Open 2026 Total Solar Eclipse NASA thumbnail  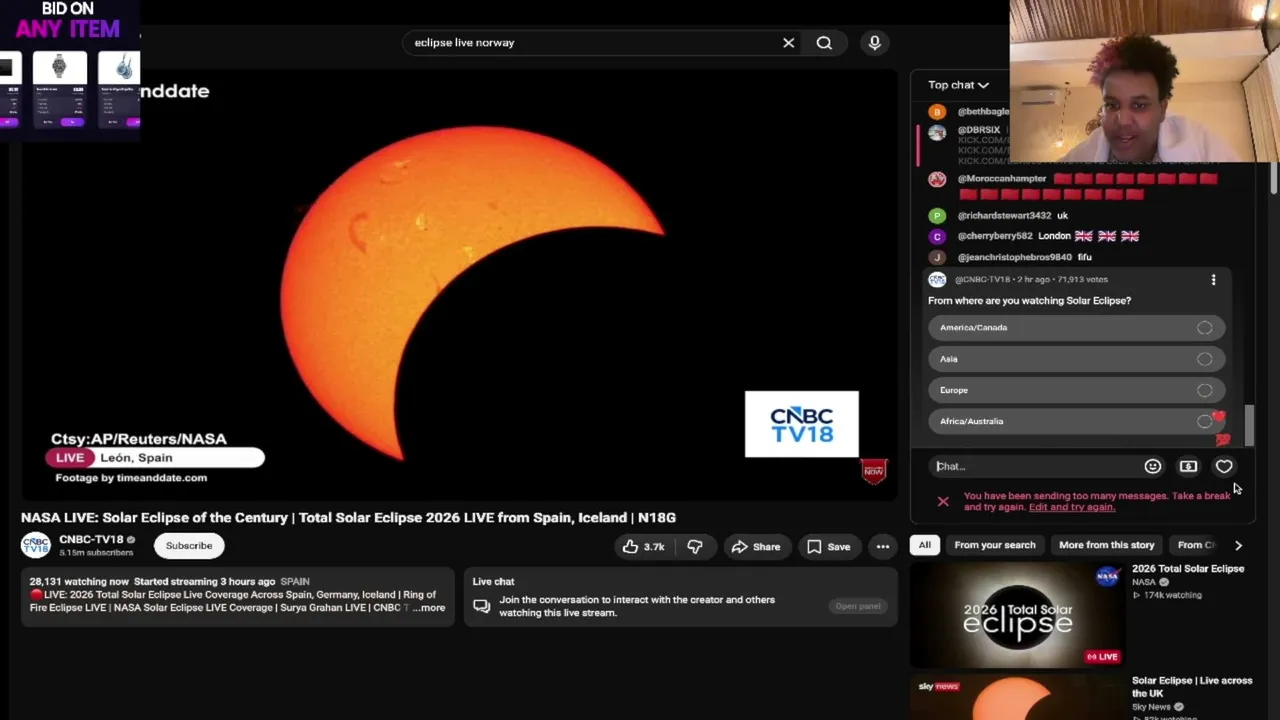pos(1017,614)
